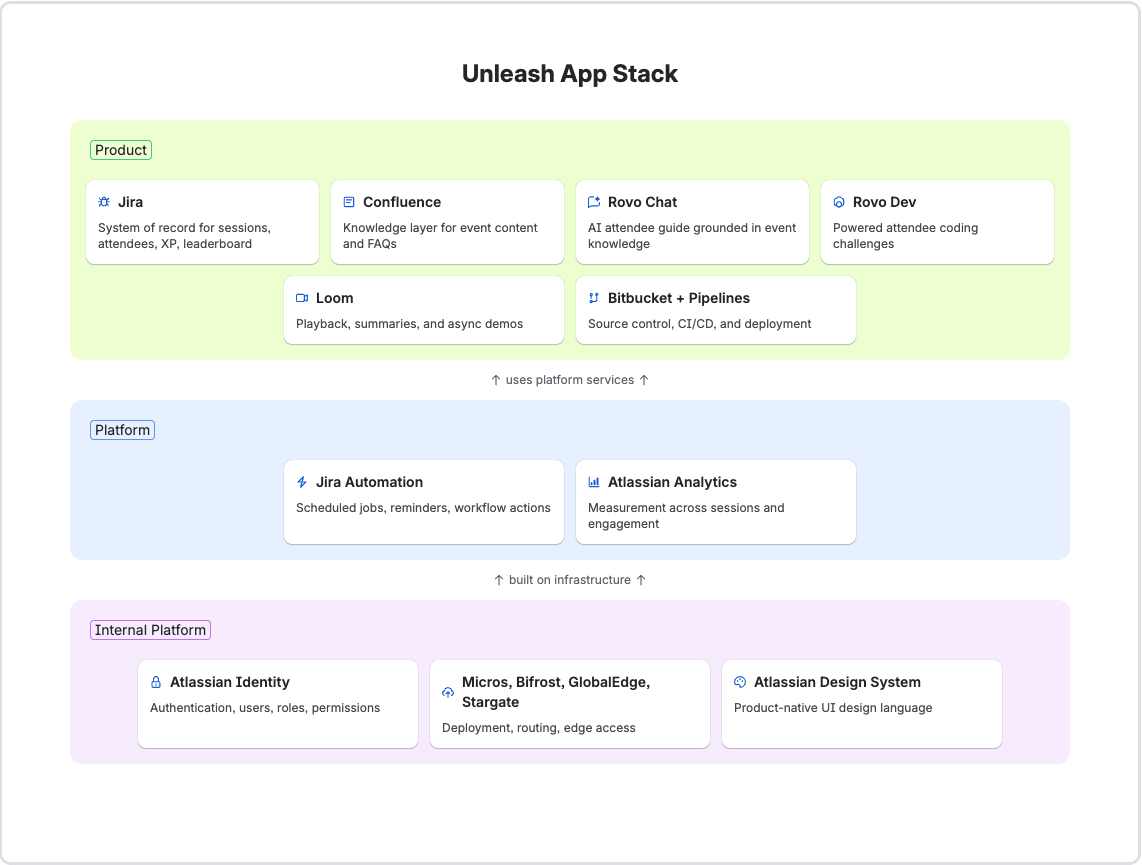Click the 'built on infrastructure' label
The height and width of the screenshot is (865, 1142).
tap(570, 580)
